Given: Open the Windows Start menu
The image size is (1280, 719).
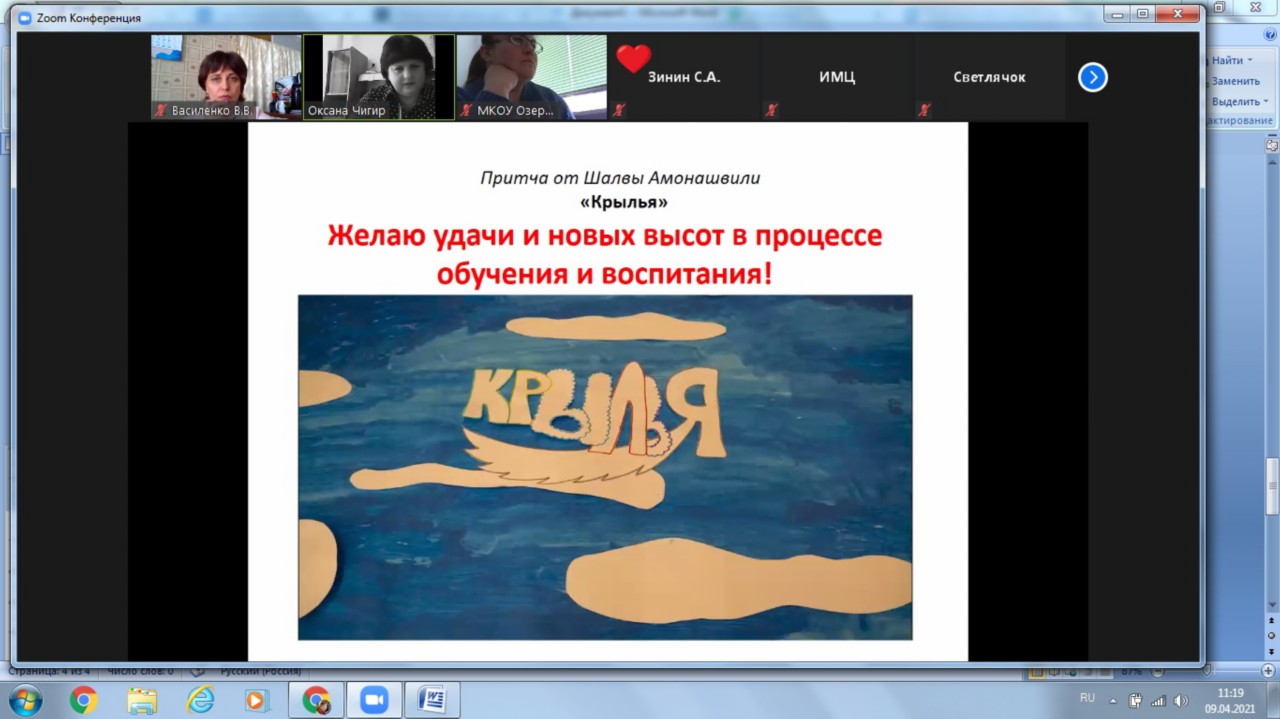Looking at the screenshot, I should tap(26, 700).
